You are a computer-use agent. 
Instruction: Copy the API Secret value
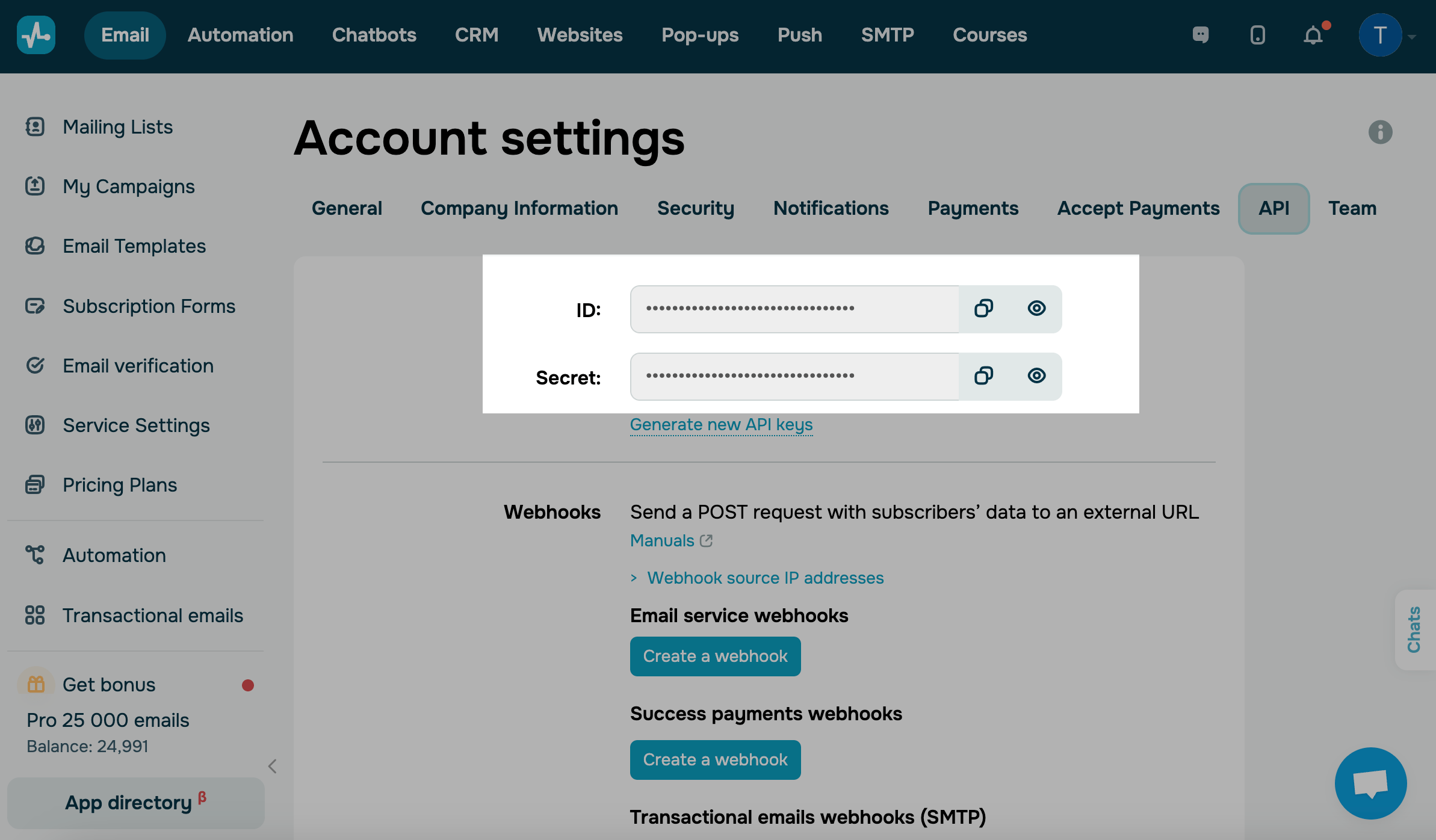pos(983,376)
